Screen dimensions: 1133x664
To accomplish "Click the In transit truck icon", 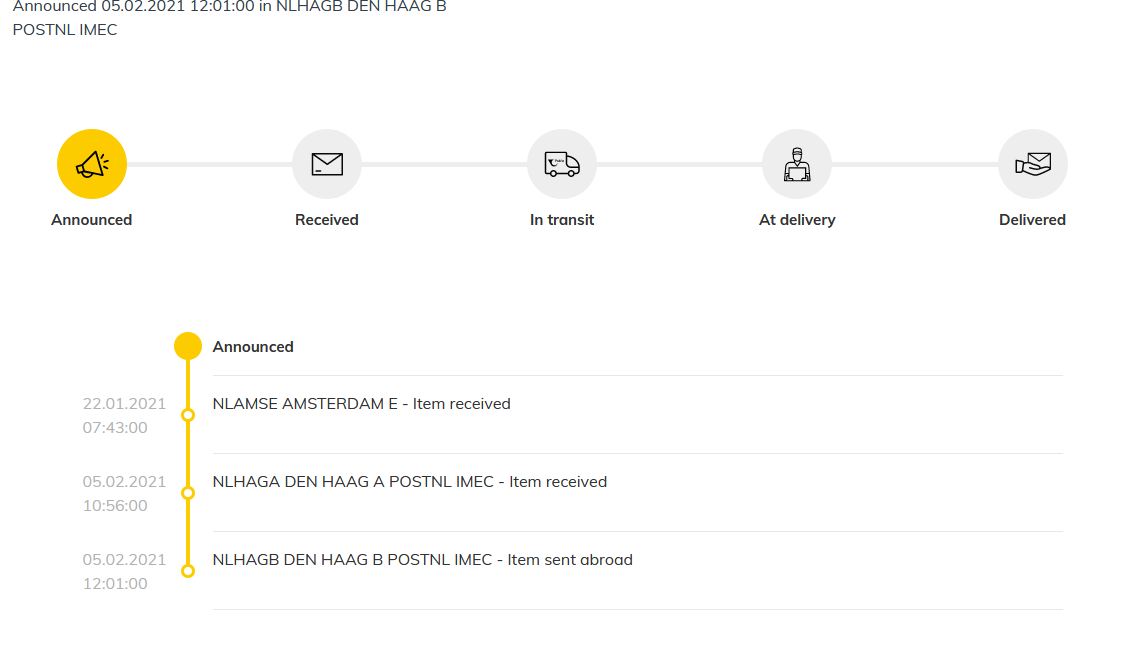I will tap(562, 164).
